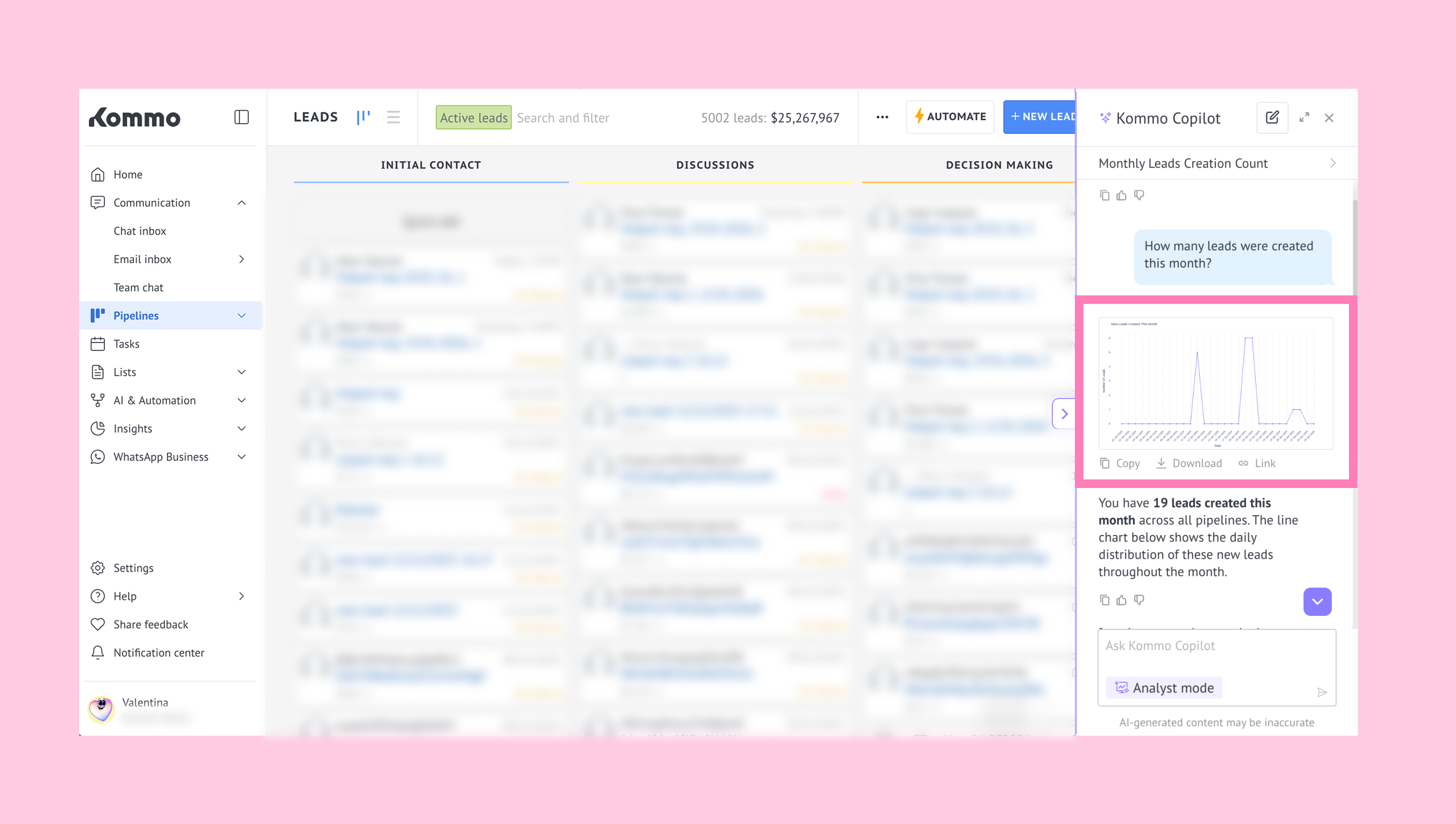1456x824 pixels.
Task: Expand Copilot panel to full size
Action: pyautogui.click(x=1304, y=118)
